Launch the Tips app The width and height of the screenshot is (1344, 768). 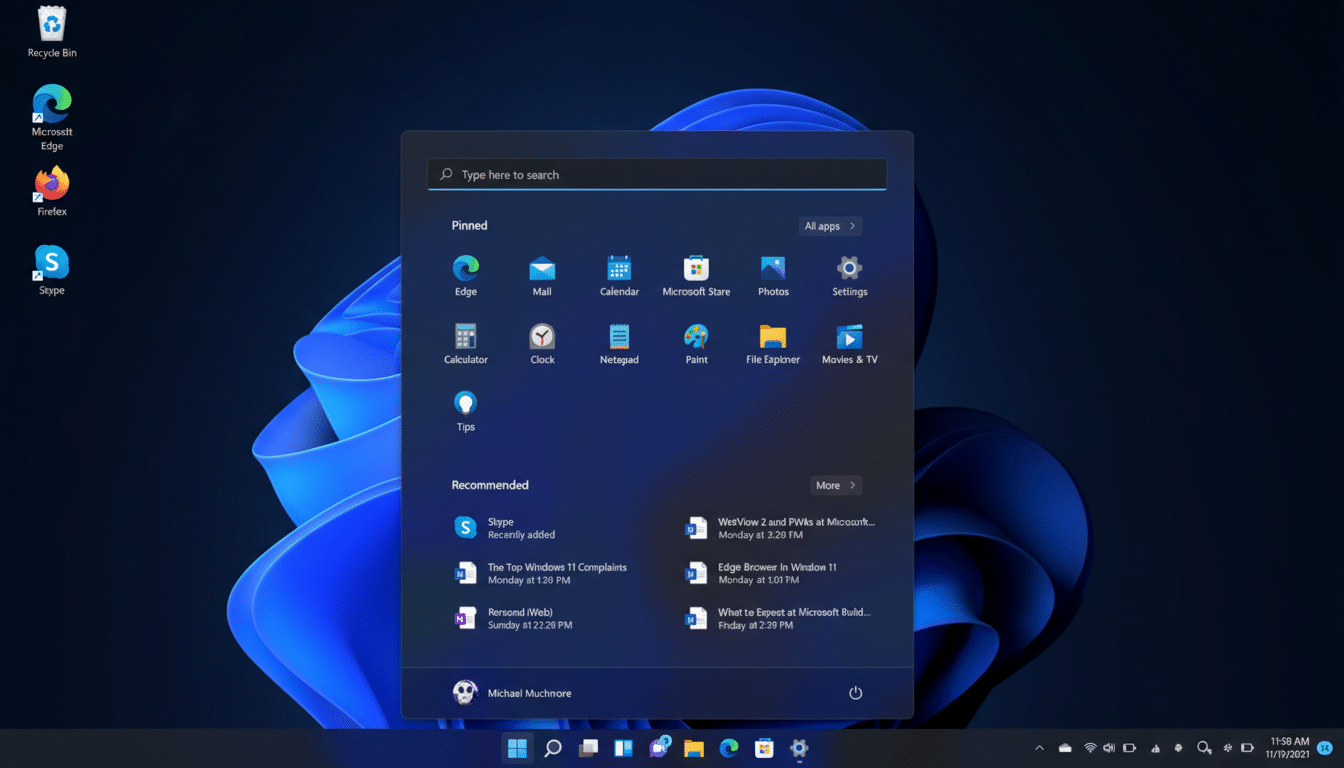click(x=465, y=404)
